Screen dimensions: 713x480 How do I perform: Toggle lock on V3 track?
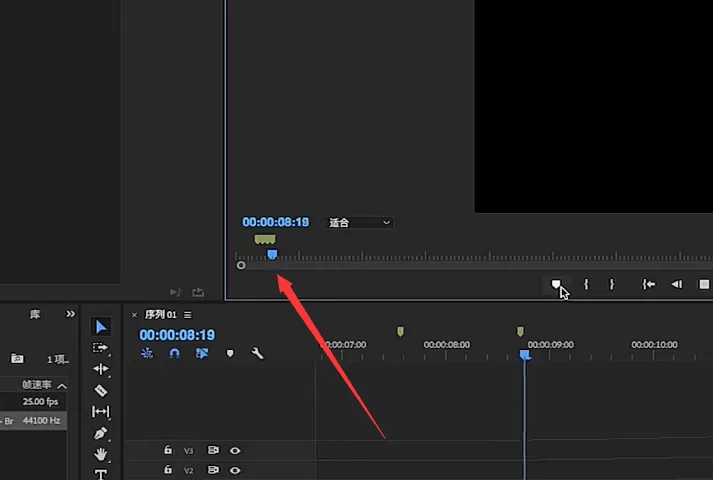click(x=168, y=450)
